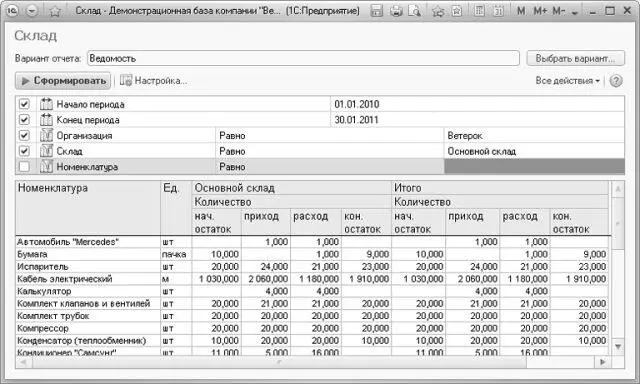Click Выбрать вариант button
Image resolution: width=640 pixels, height=384 pixels.
coord(575,58)
